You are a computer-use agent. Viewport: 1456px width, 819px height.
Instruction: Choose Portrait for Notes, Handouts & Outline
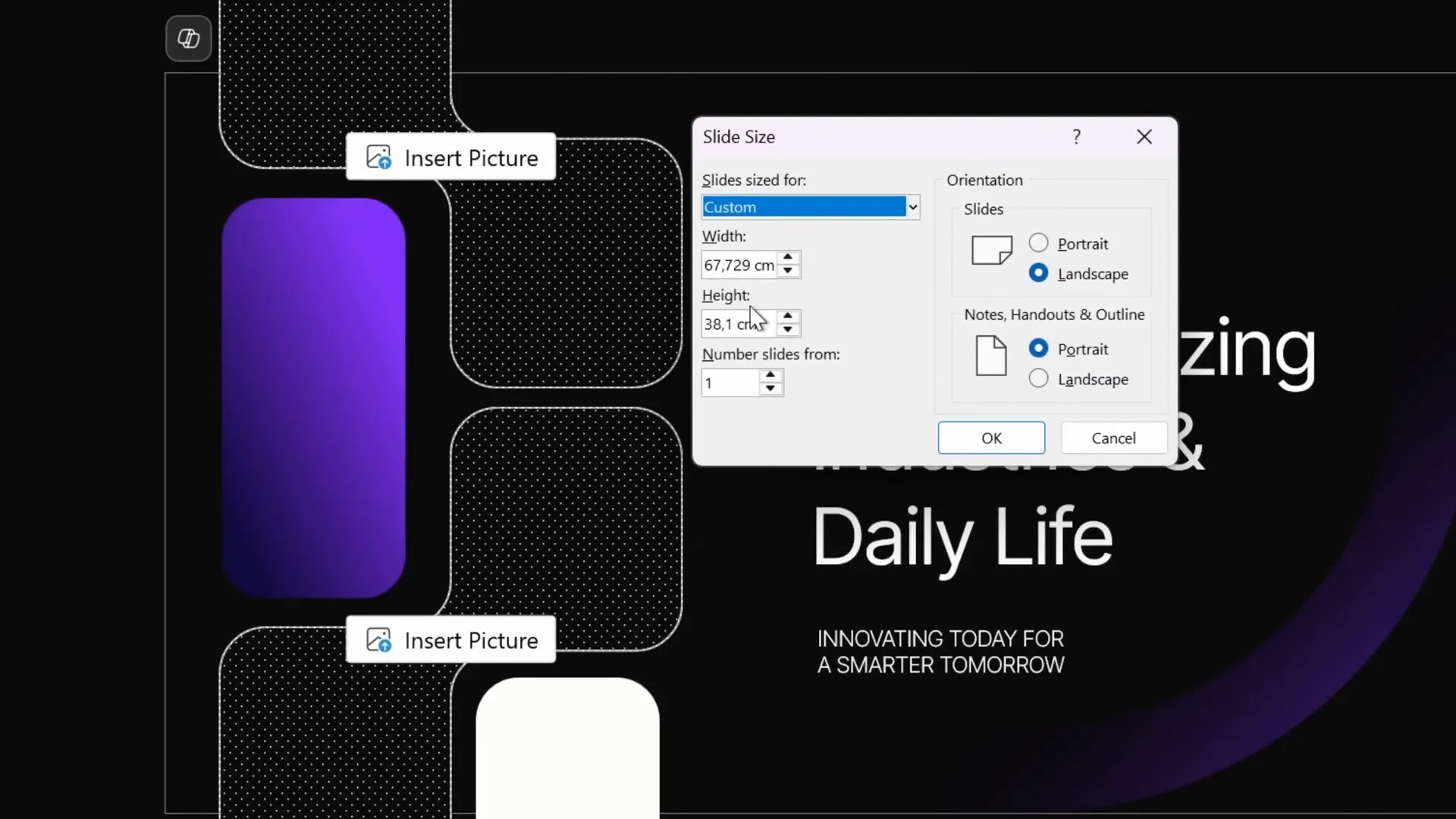coord(1040,348)
